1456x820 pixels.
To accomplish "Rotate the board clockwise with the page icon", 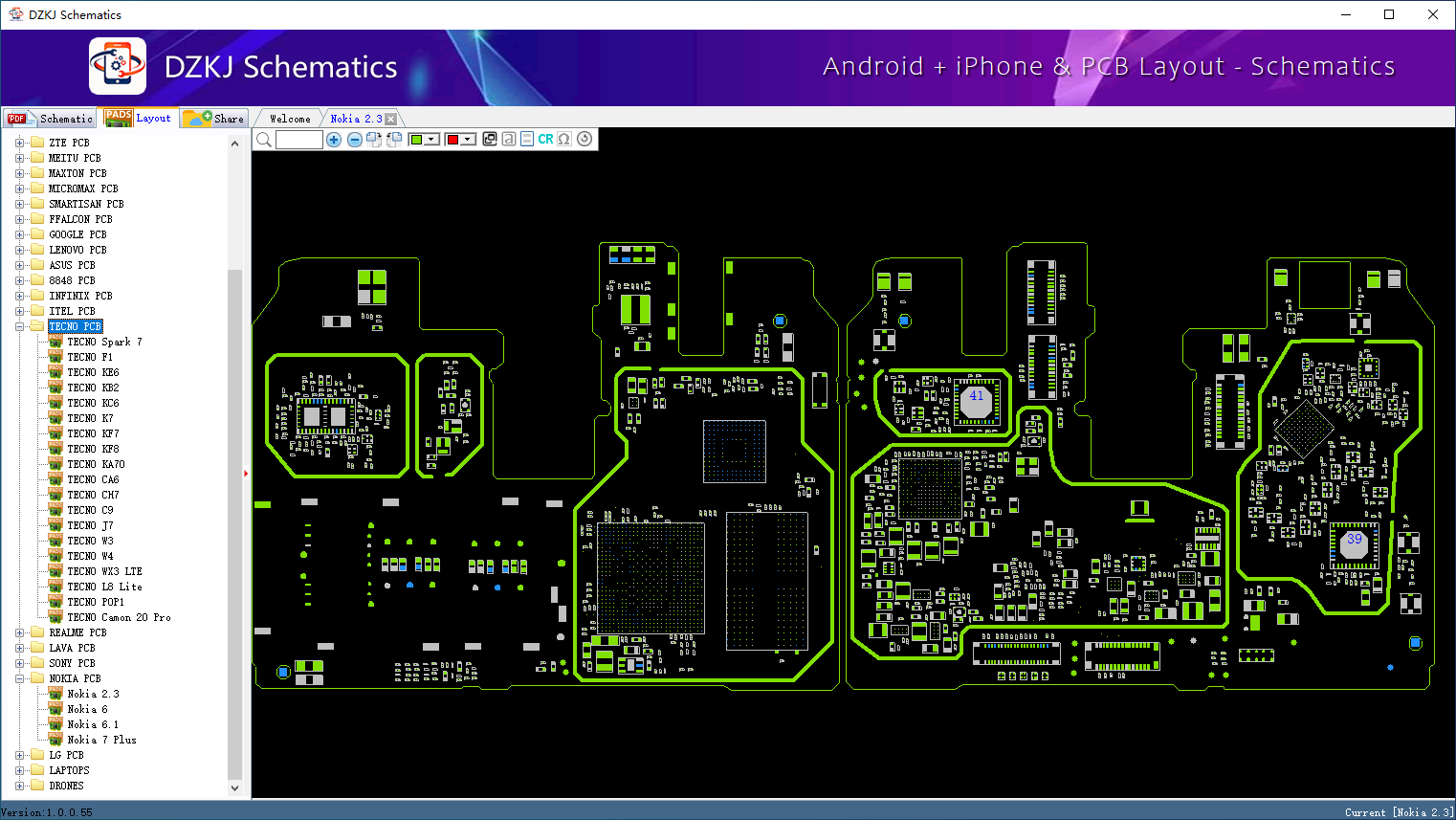I will click(374, 140).
